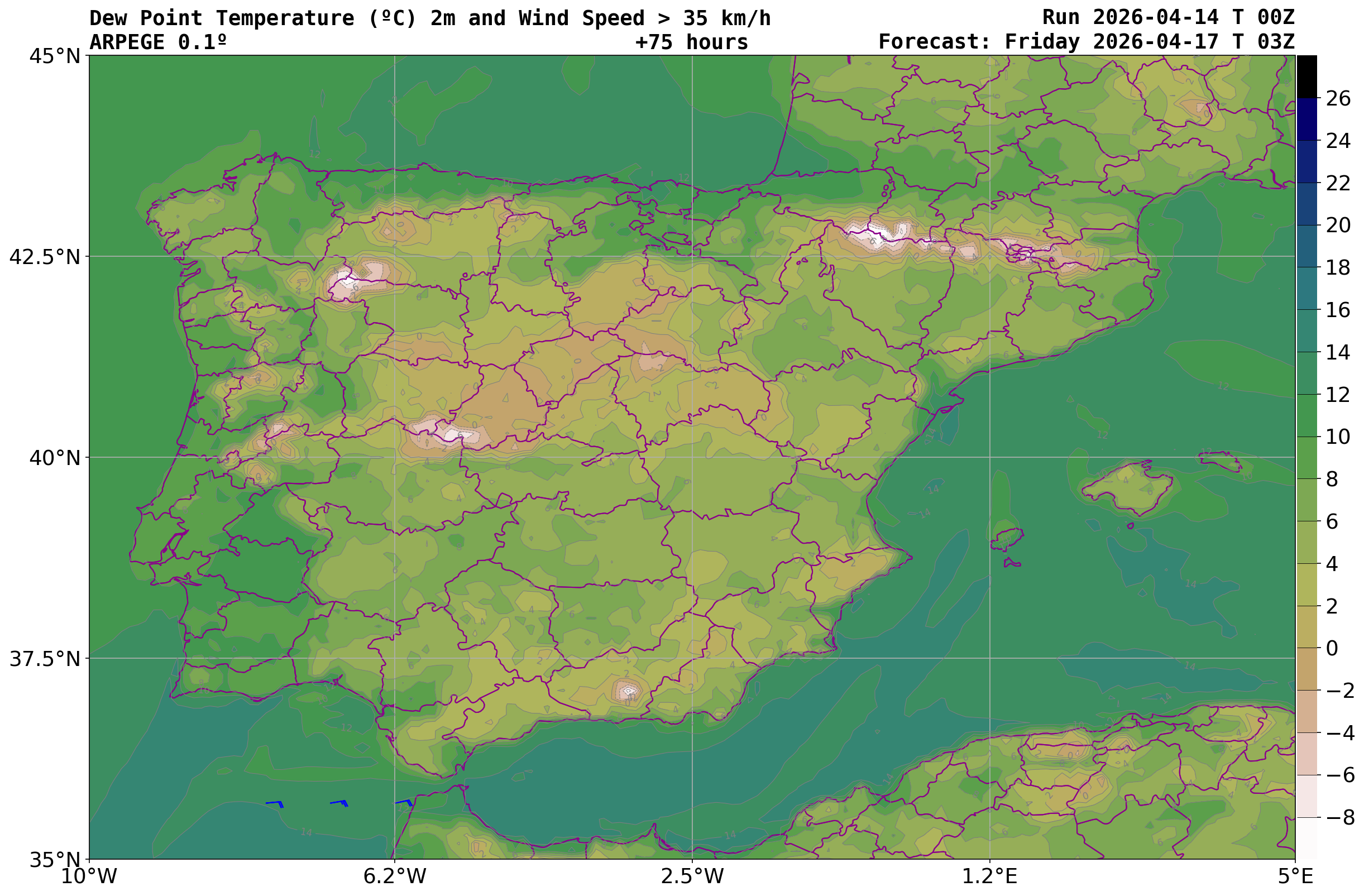Click the '+75 hours' forecast offset text
Screen dimensions: 1364x896
pos(691,42)
